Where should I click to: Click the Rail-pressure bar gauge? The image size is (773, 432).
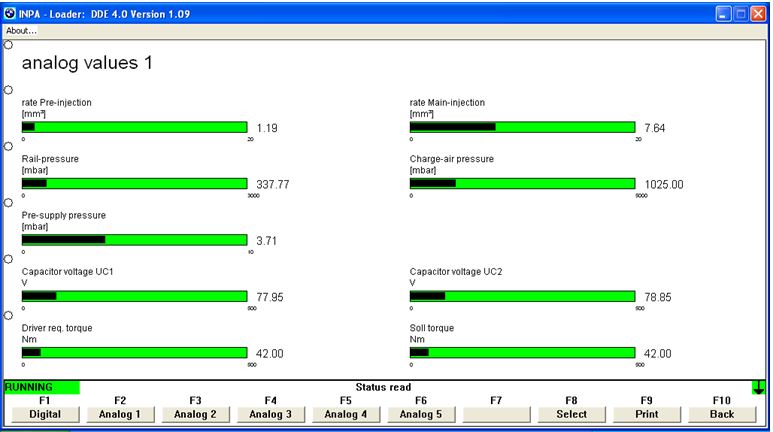pyautogui.click(x=134, y=183)
